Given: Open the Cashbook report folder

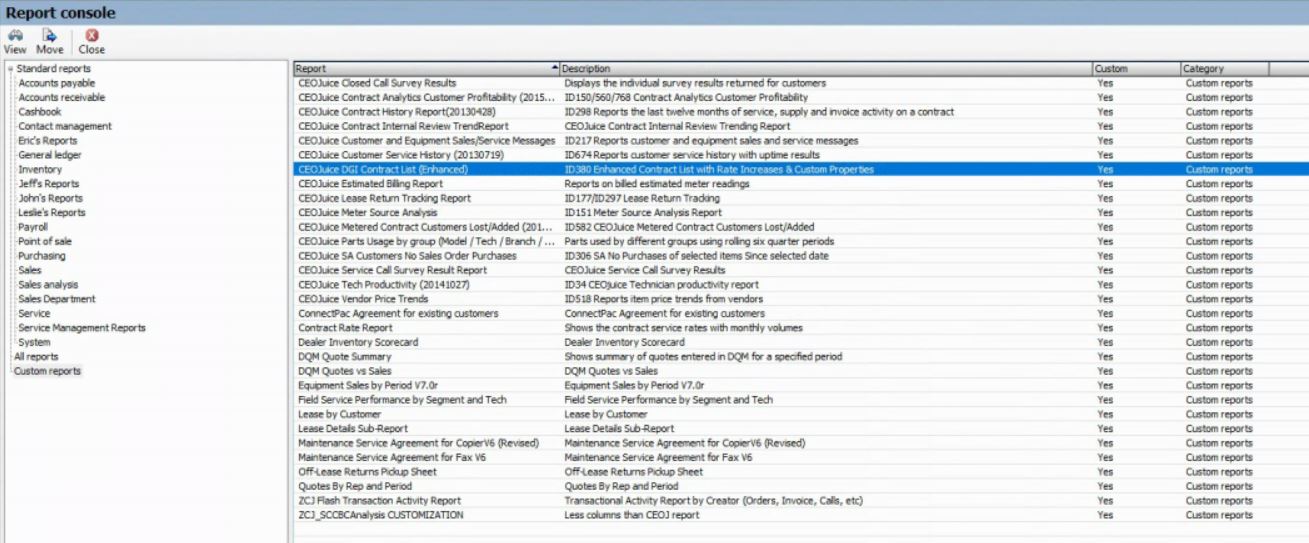Looking at the screenshot, I should [x=40, y=112].
